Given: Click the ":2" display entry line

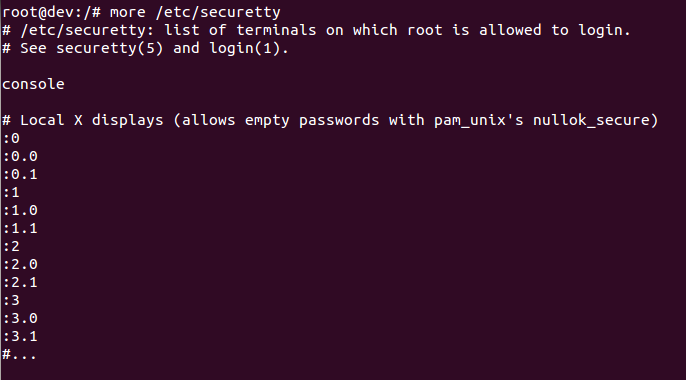Looking at the screenshot, I should click(x=11, y=246).
